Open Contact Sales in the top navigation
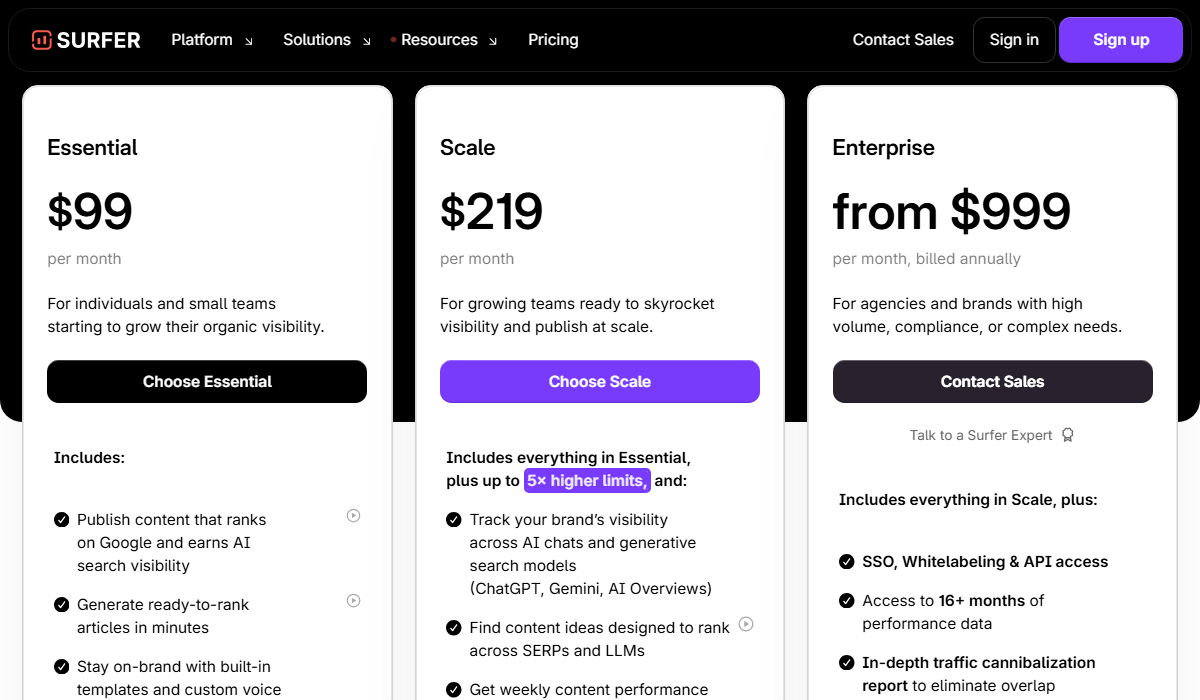 pos(903,40)
